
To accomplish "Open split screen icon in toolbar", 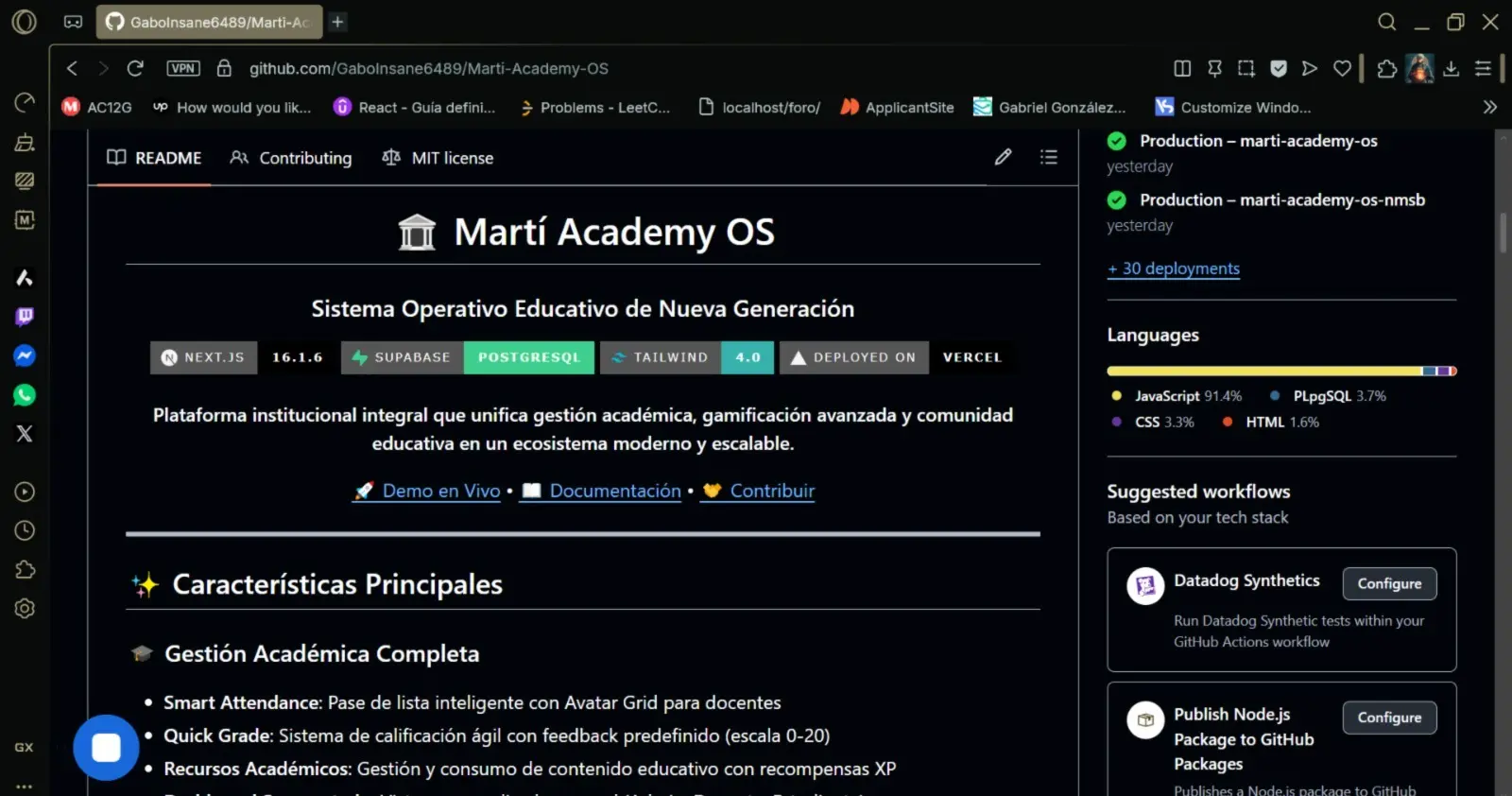I will coord(1182,68).
